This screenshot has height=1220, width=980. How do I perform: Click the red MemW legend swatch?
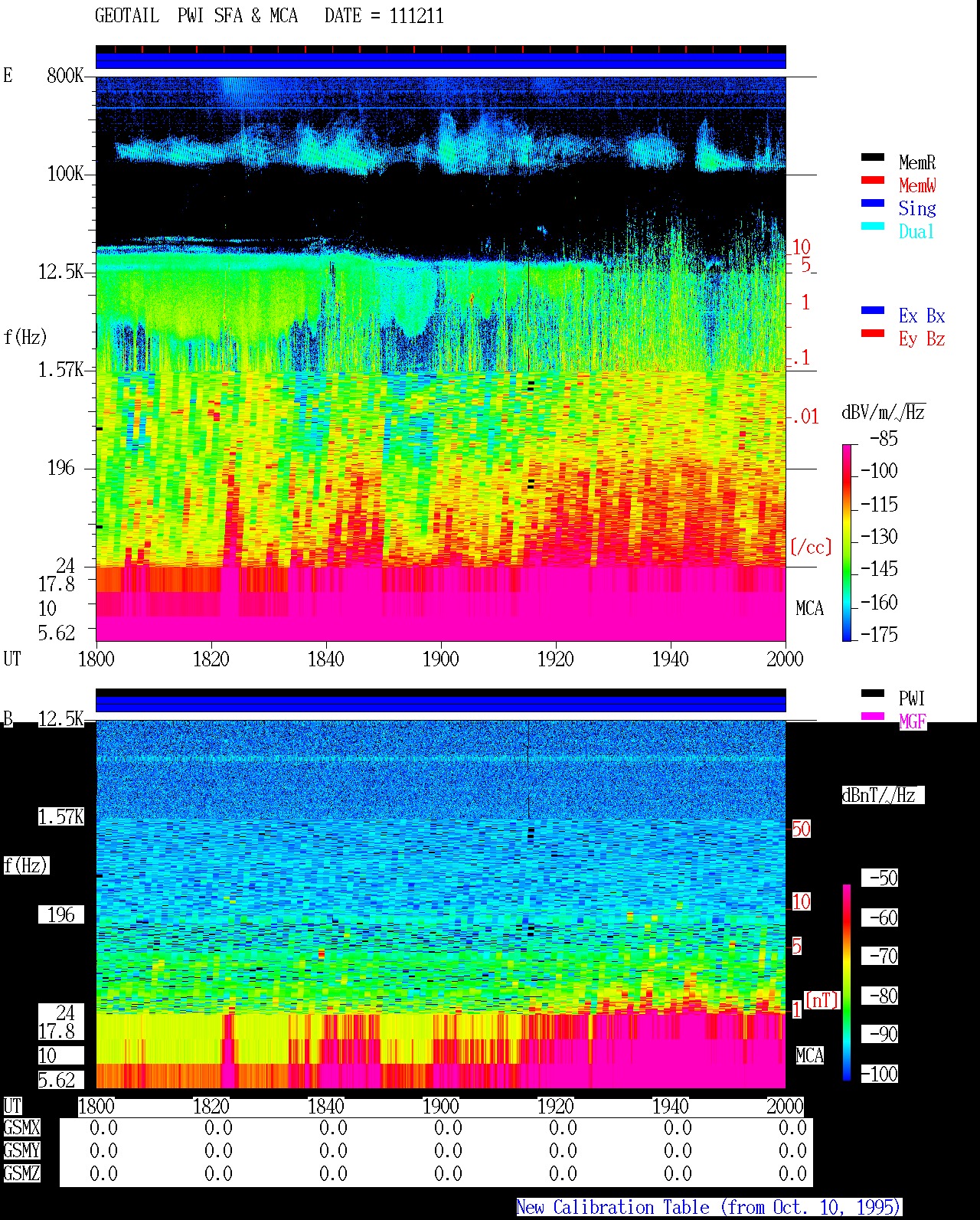coord(873,181)
